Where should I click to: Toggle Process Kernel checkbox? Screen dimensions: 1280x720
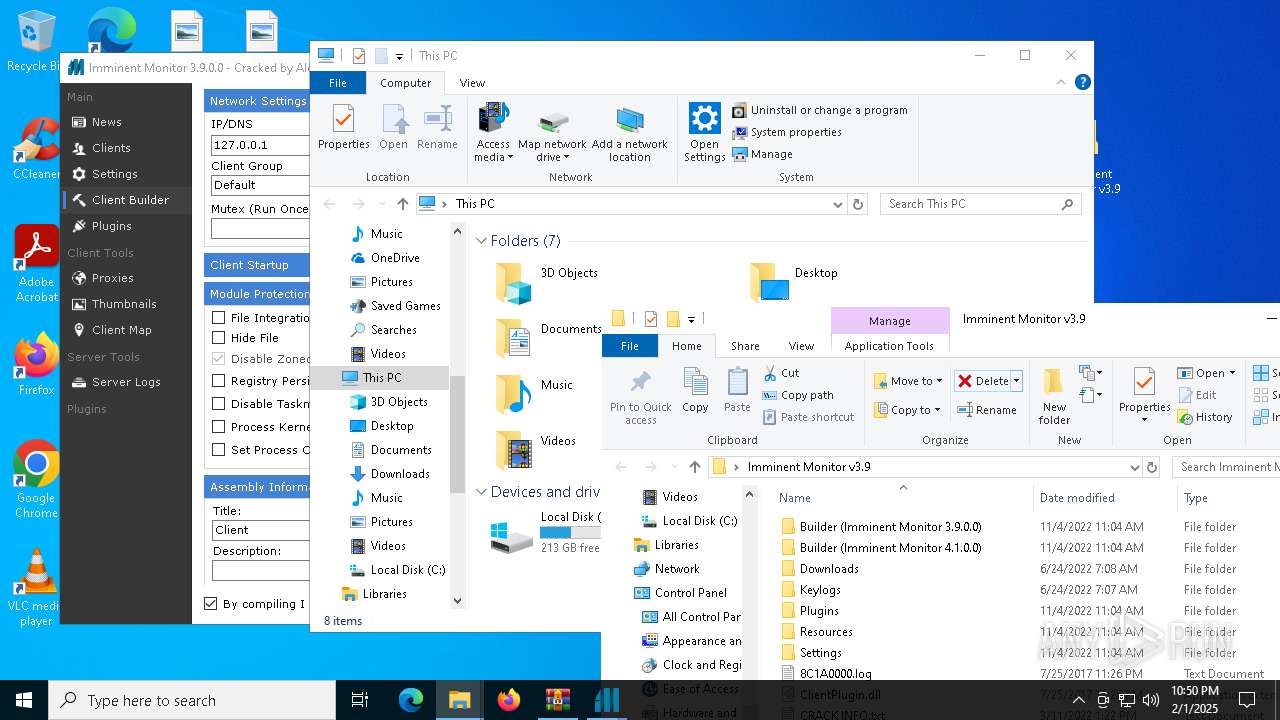click(218, 427)
